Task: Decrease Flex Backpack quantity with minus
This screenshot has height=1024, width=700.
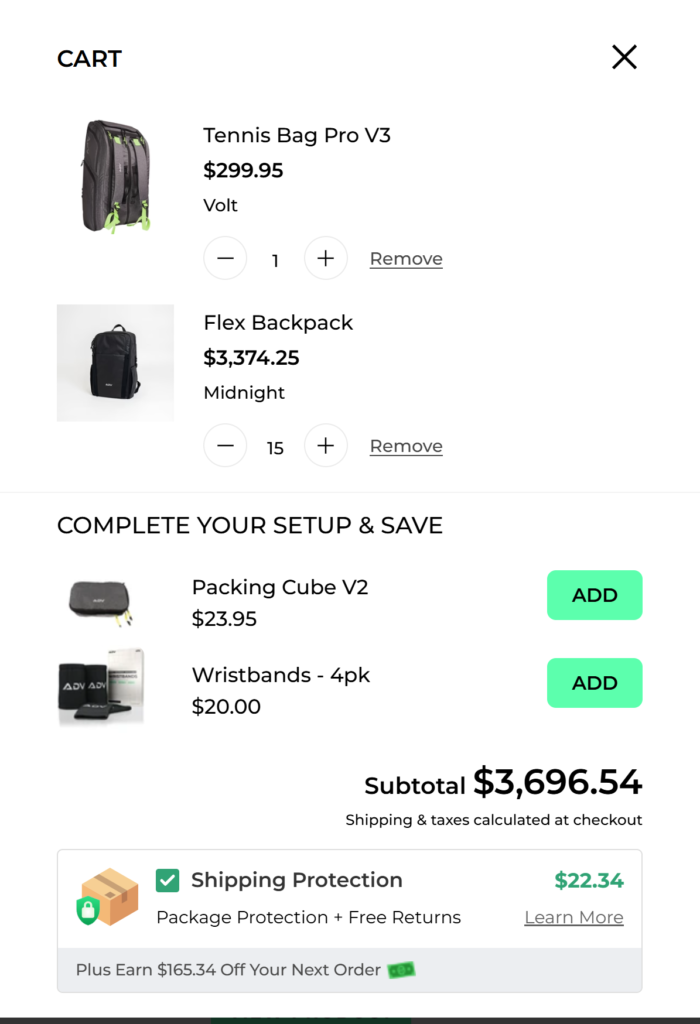Action: point(225,446)
